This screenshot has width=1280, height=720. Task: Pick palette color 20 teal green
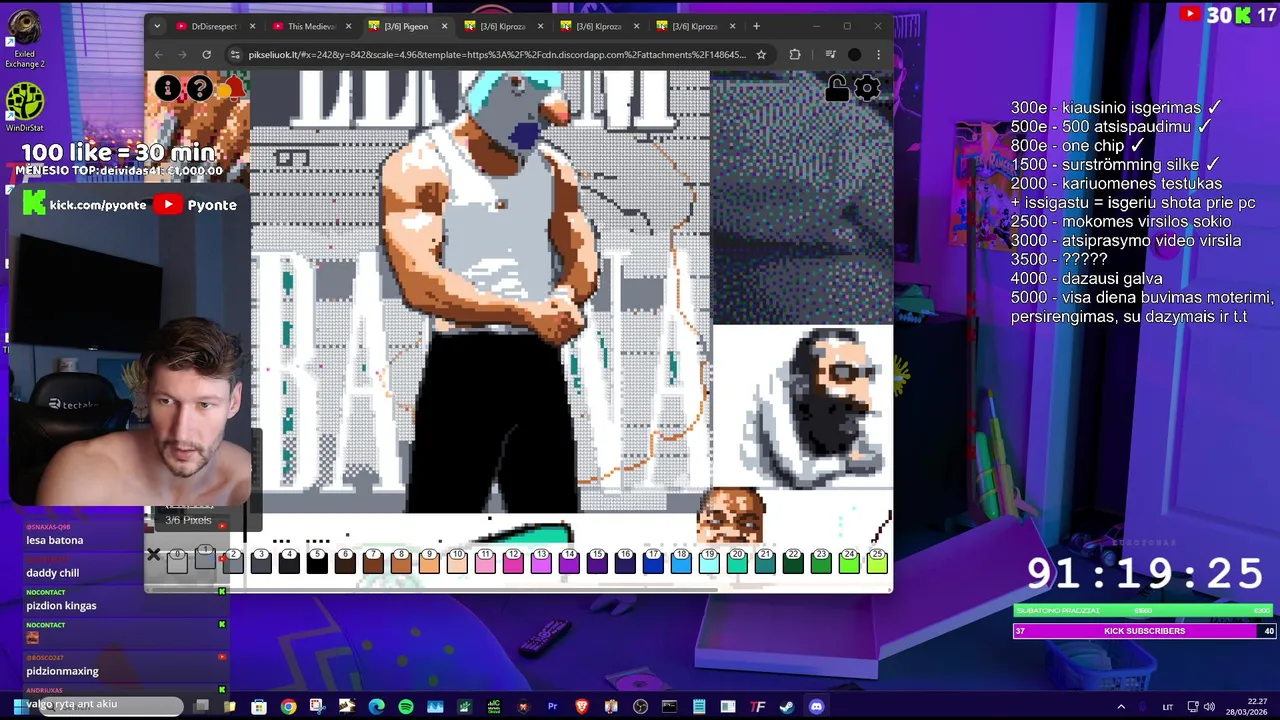737,562
